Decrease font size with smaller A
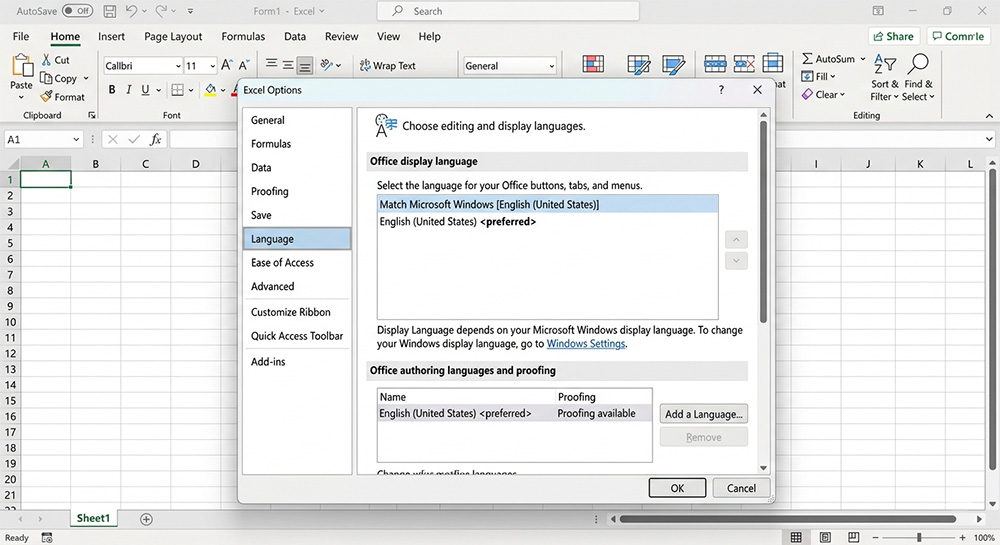The height and width of the screenshot is (545, 1000). (244, 65)
